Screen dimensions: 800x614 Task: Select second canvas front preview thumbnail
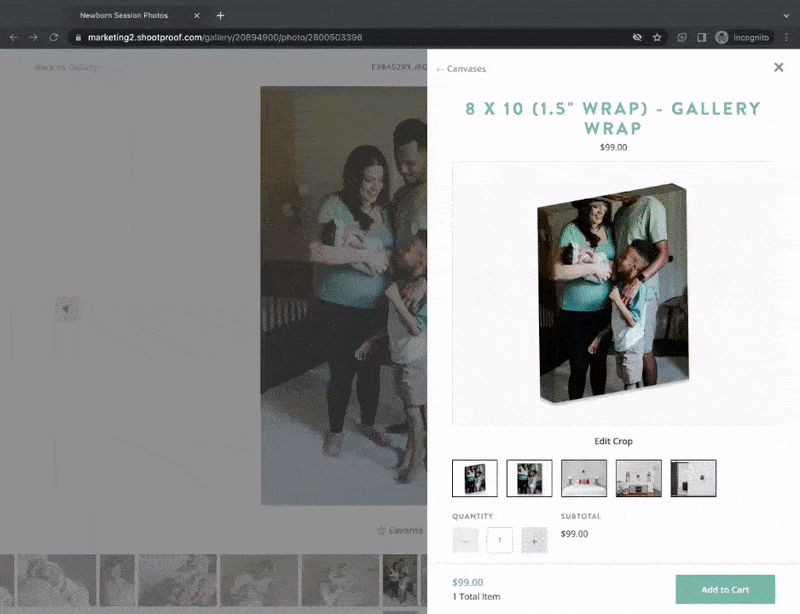[529, 478]
